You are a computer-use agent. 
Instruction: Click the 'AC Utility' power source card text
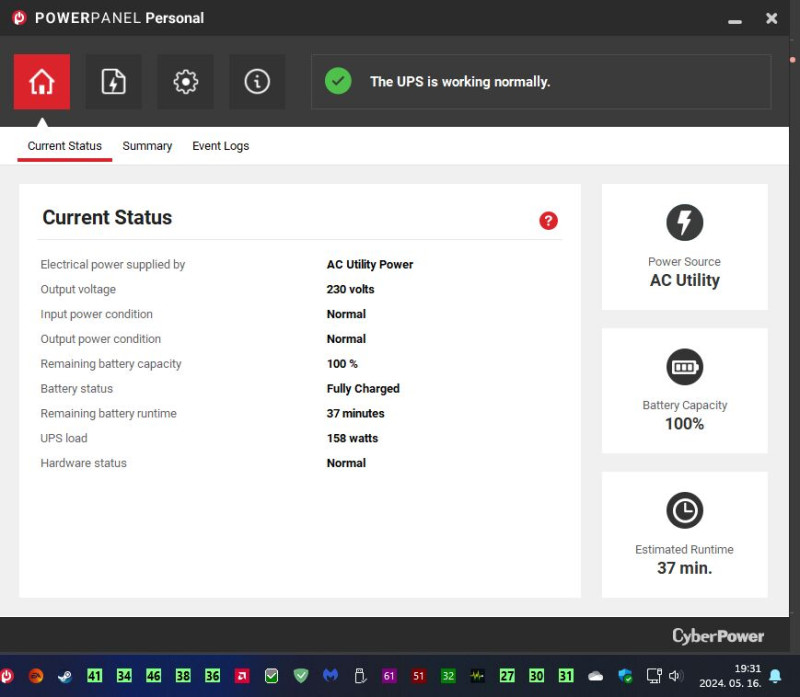(x=685, y=280)
